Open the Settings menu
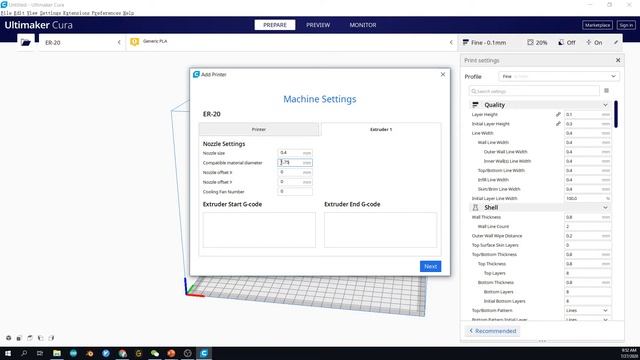The width and height of the screenshot is (640, 360). point(50,13)
